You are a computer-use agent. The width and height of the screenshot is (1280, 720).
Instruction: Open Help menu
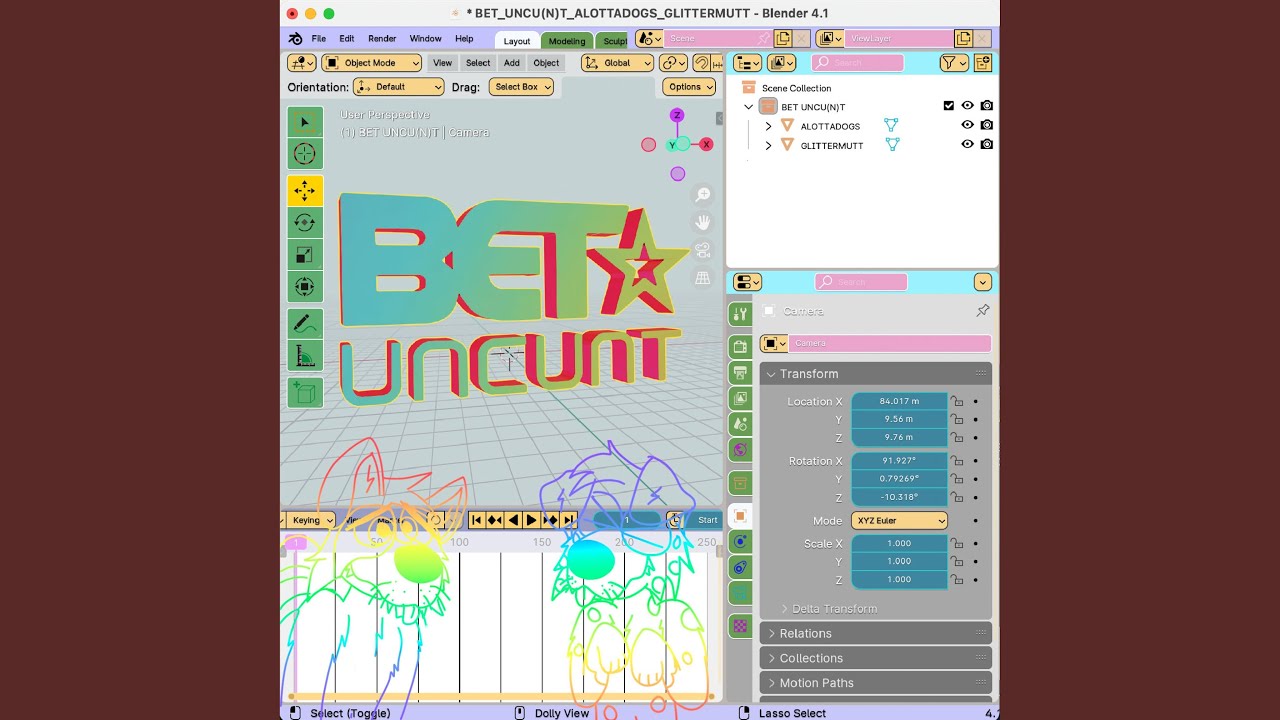(464, 39)
